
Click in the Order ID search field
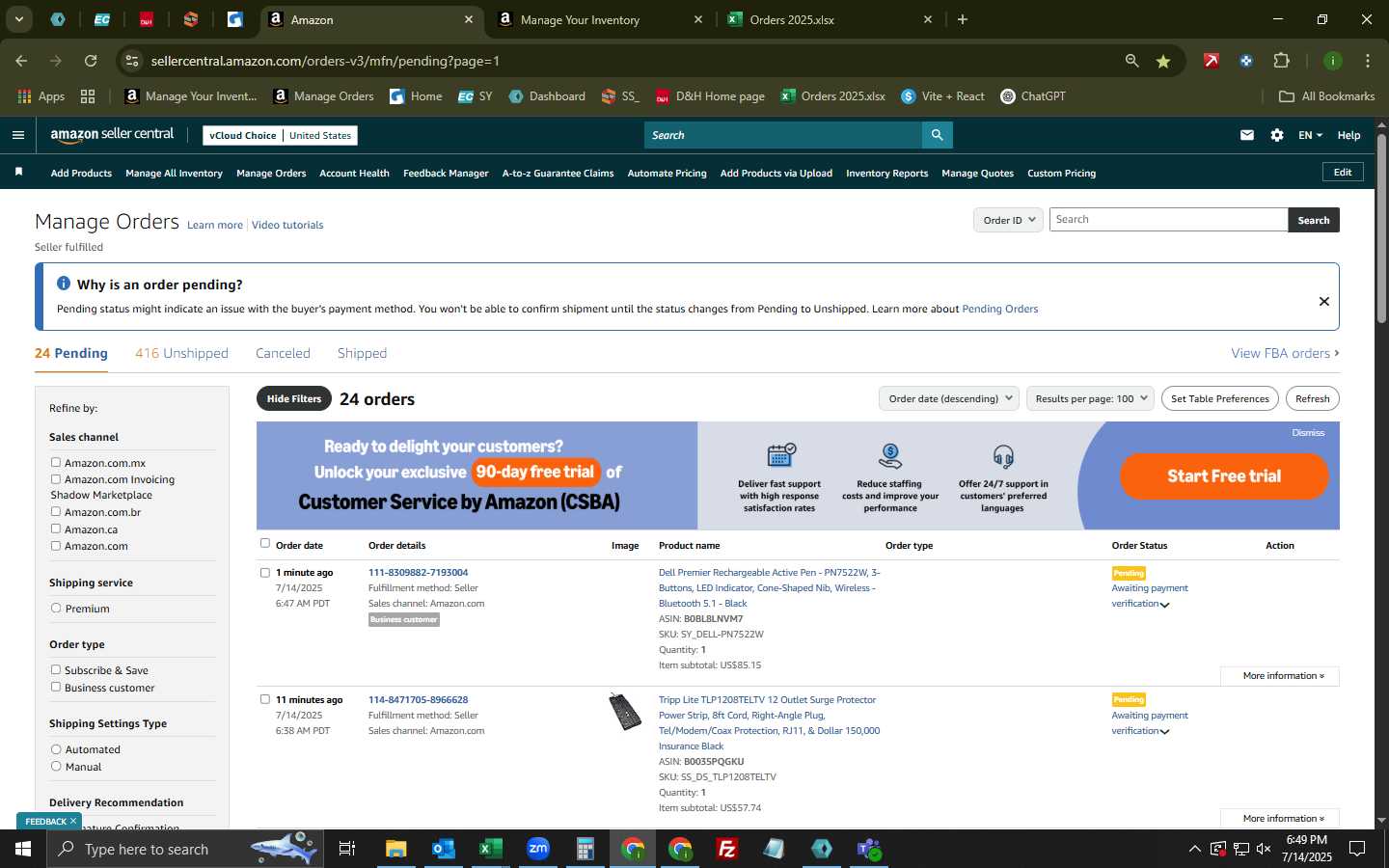pyautogui.click(x=1168, y=220)
